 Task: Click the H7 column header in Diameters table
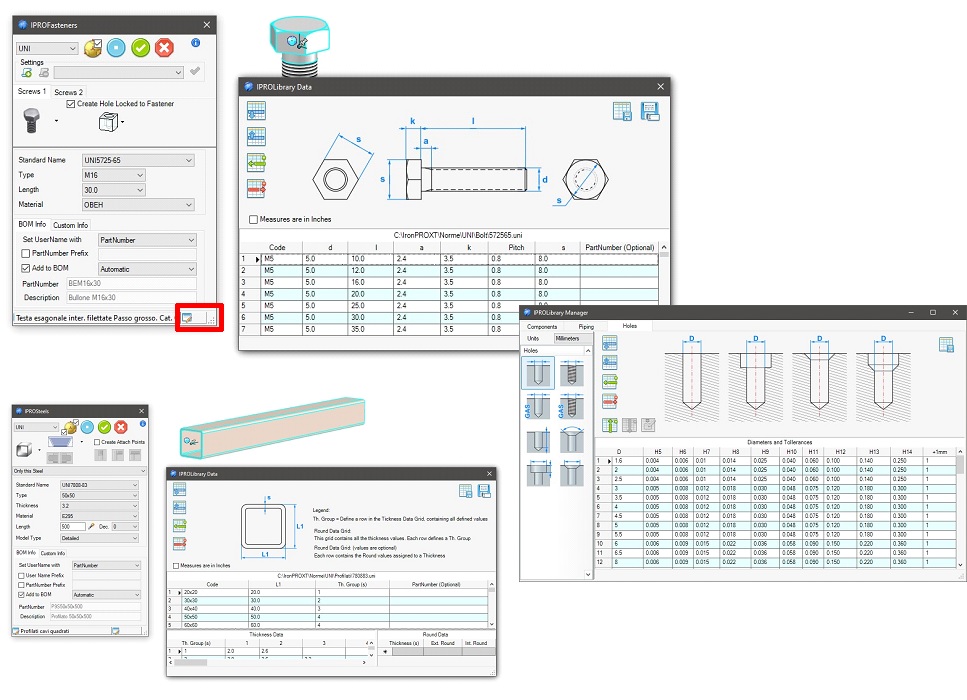tap(706, 452)
